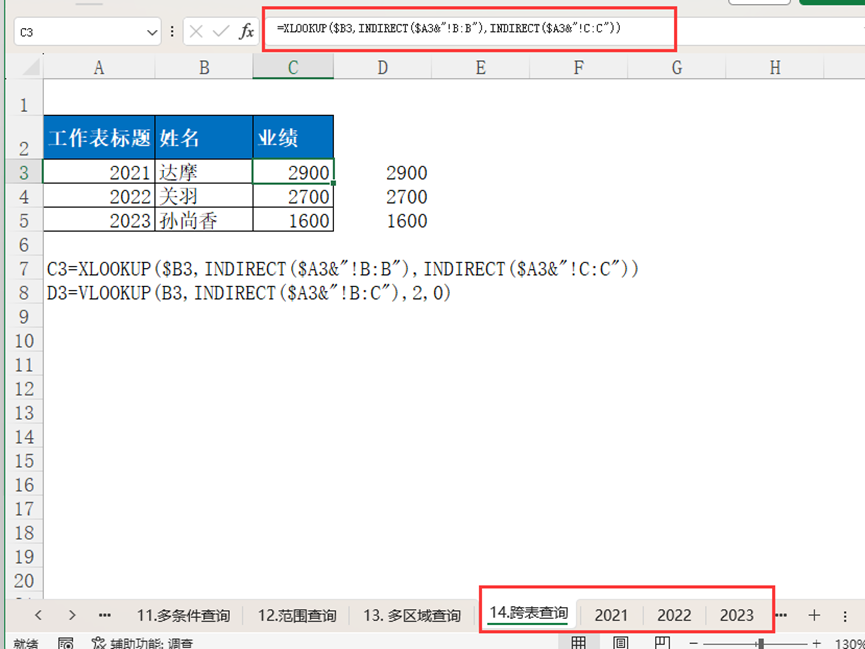Viewport: 865px width, 649px height.
Task: Select cell containing 关羽
Action: 204,196
